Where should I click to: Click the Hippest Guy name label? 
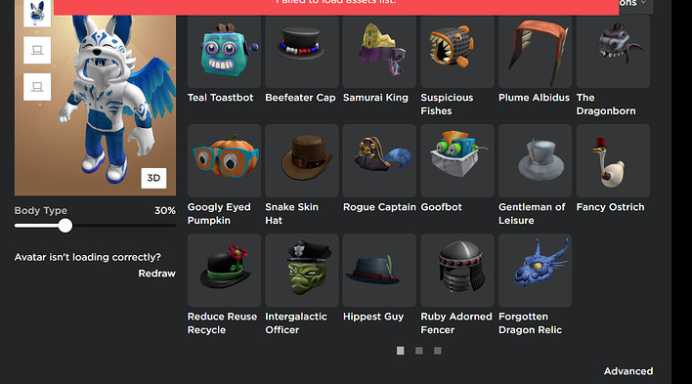pos(373,316)
